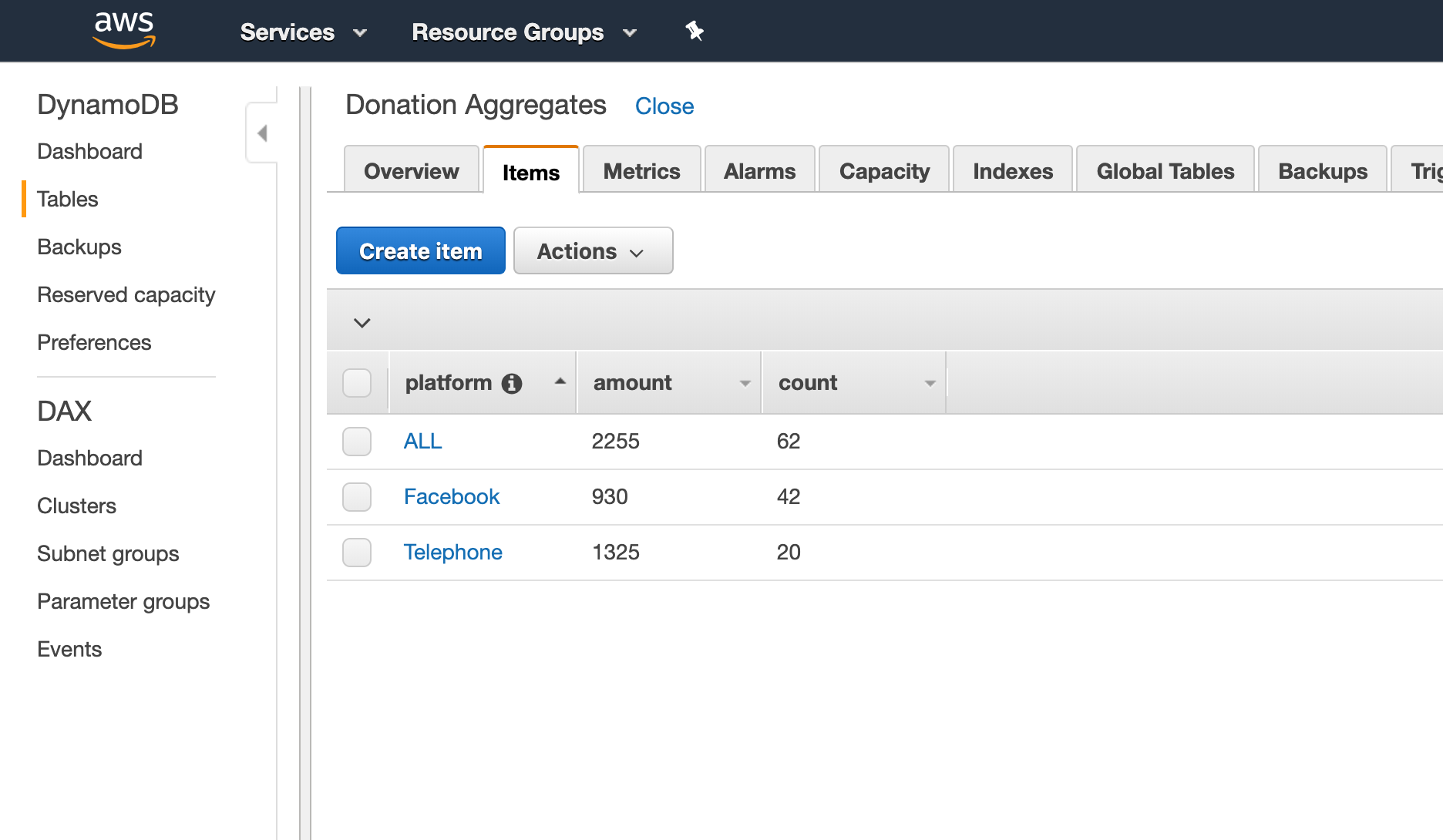Open Subnet groups in sidebar
This screenshot has height=840, width=1443.
108,553
